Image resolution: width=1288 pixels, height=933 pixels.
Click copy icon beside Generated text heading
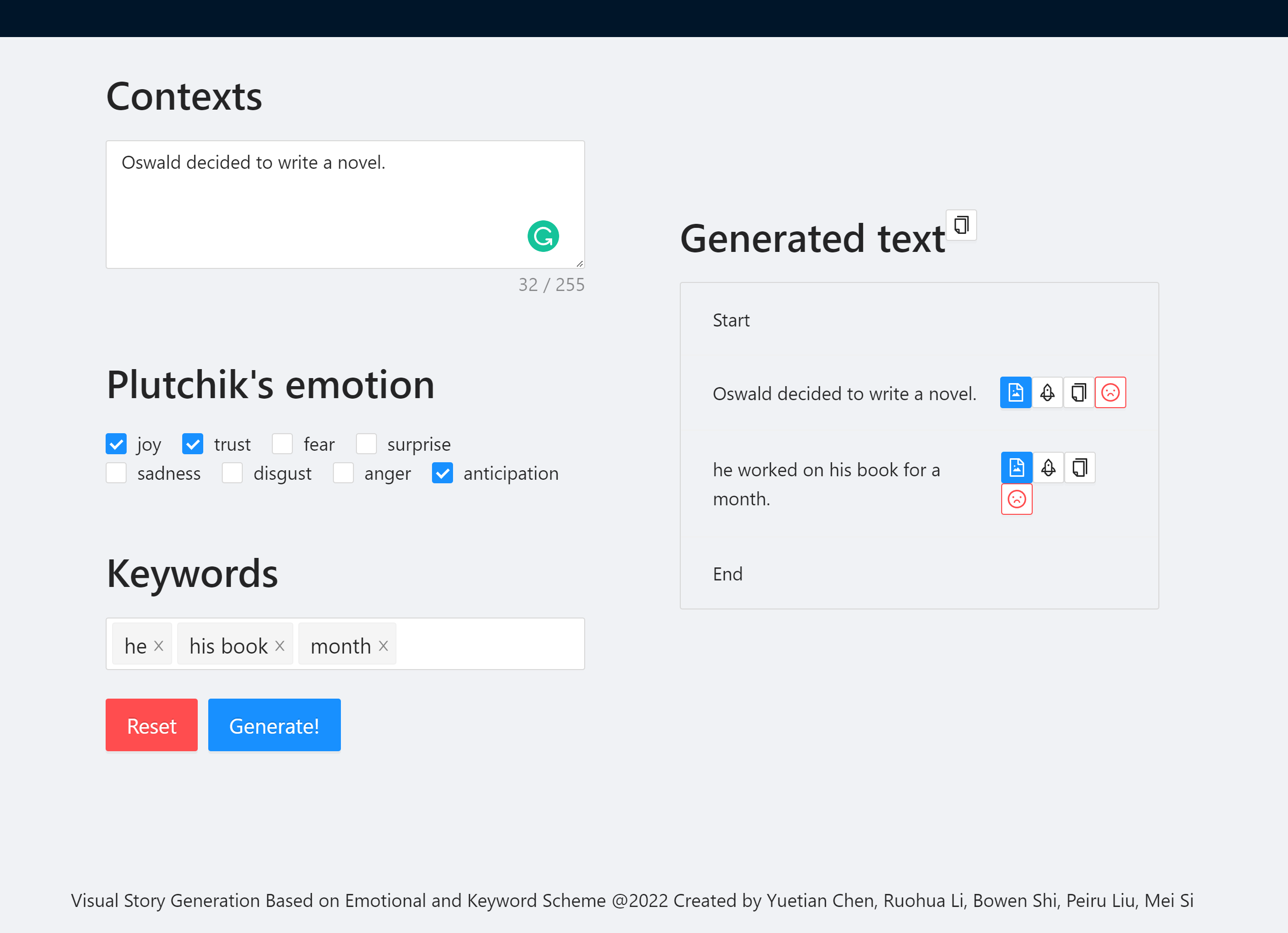click(961, 225)
